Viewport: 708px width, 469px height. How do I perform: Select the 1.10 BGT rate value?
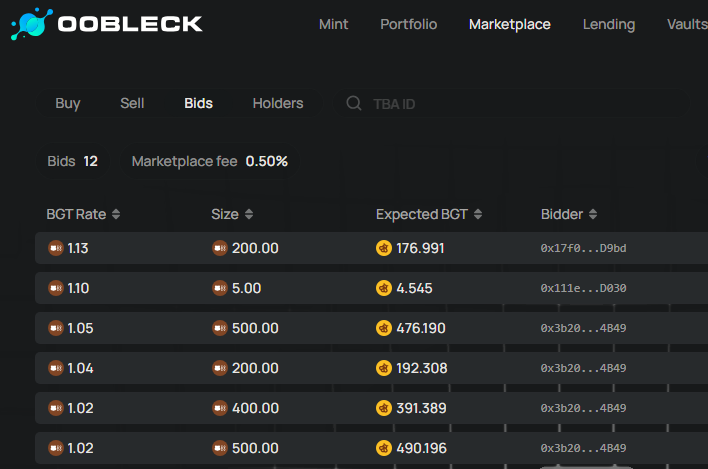tap(78, 288)
